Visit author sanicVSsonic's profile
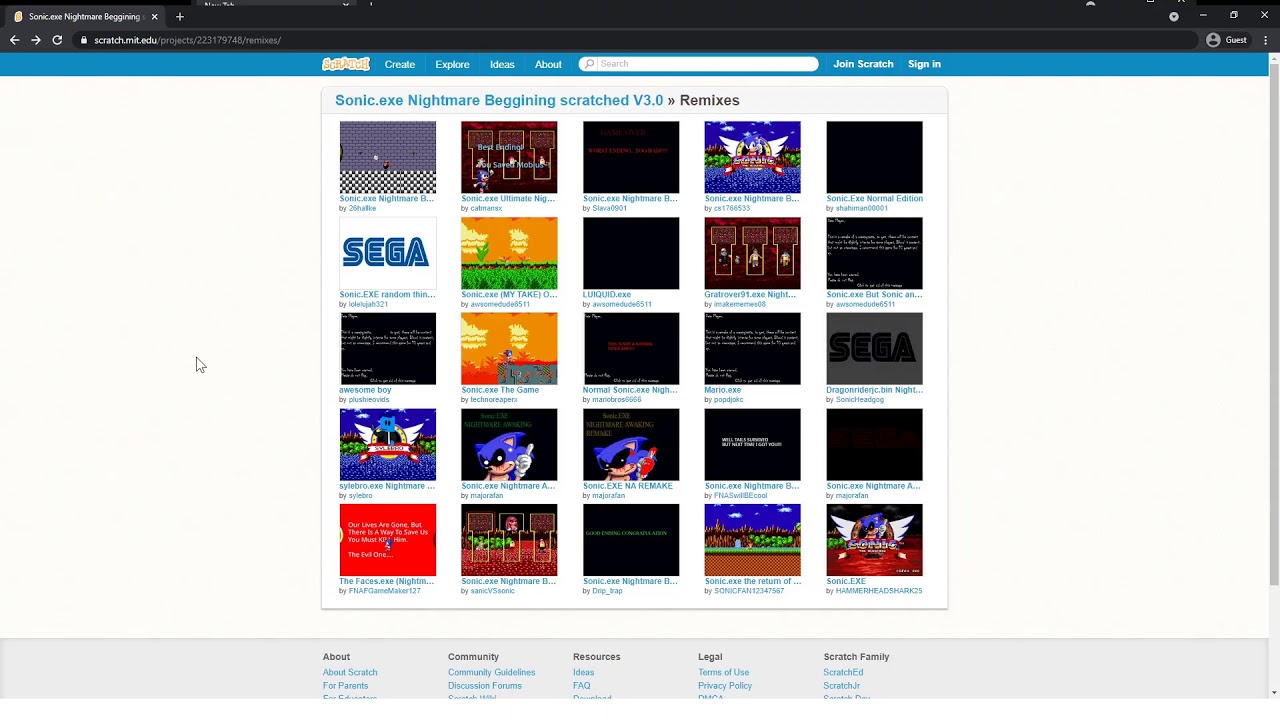This screenshot has height=720, width=1280. 492,591
